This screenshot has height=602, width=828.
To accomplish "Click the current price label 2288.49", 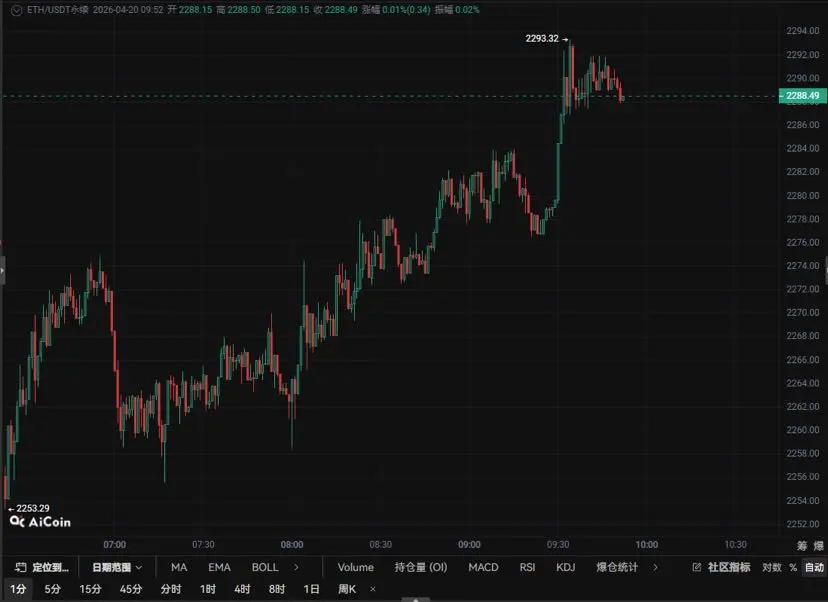I will point(803,96).
